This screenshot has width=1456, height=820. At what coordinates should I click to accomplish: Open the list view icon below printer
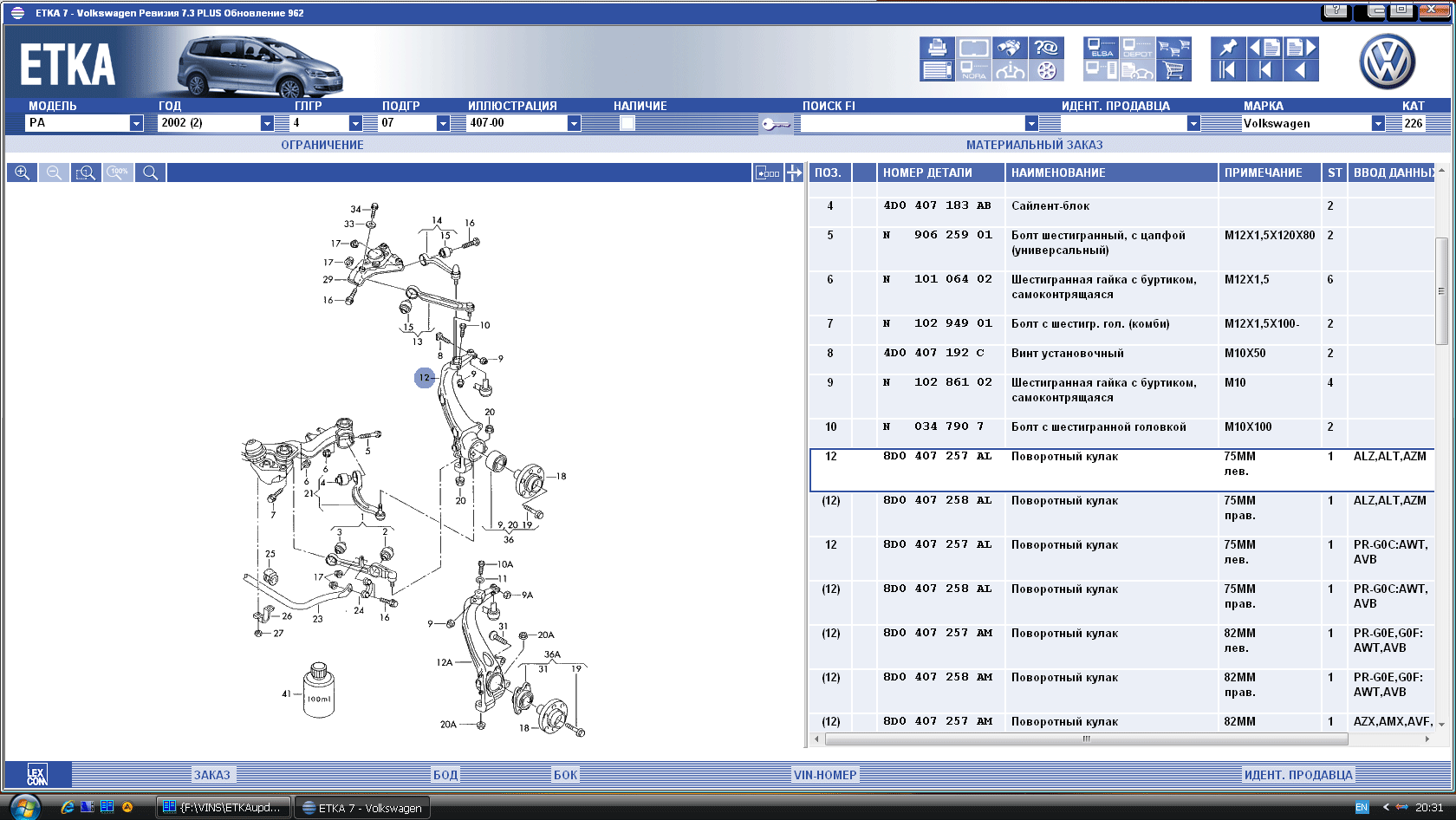coord(937,70)
